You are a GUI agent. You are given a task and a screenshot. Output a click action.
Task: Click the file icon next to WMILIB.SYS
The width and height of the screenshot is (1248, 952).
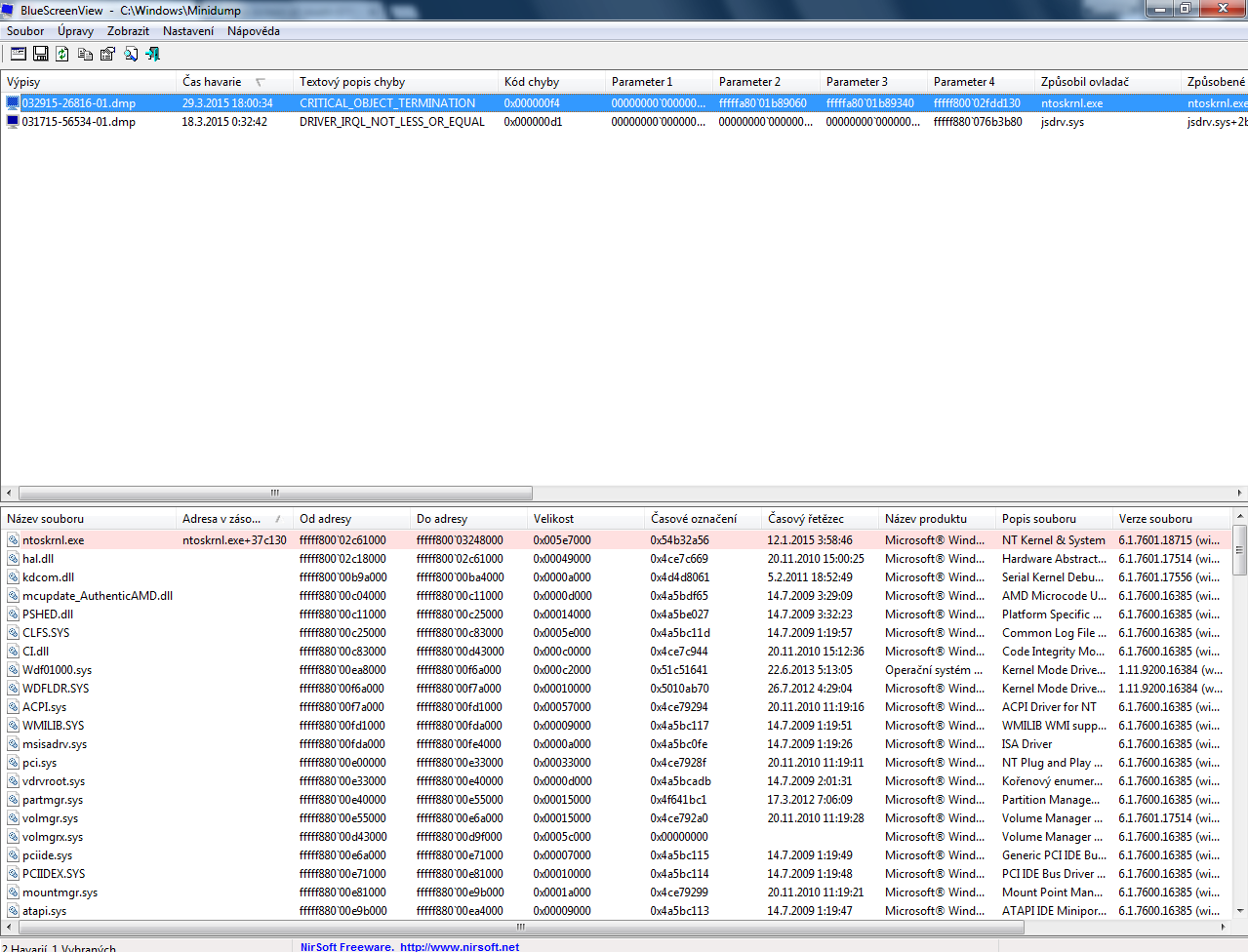(x=14, y=726)
